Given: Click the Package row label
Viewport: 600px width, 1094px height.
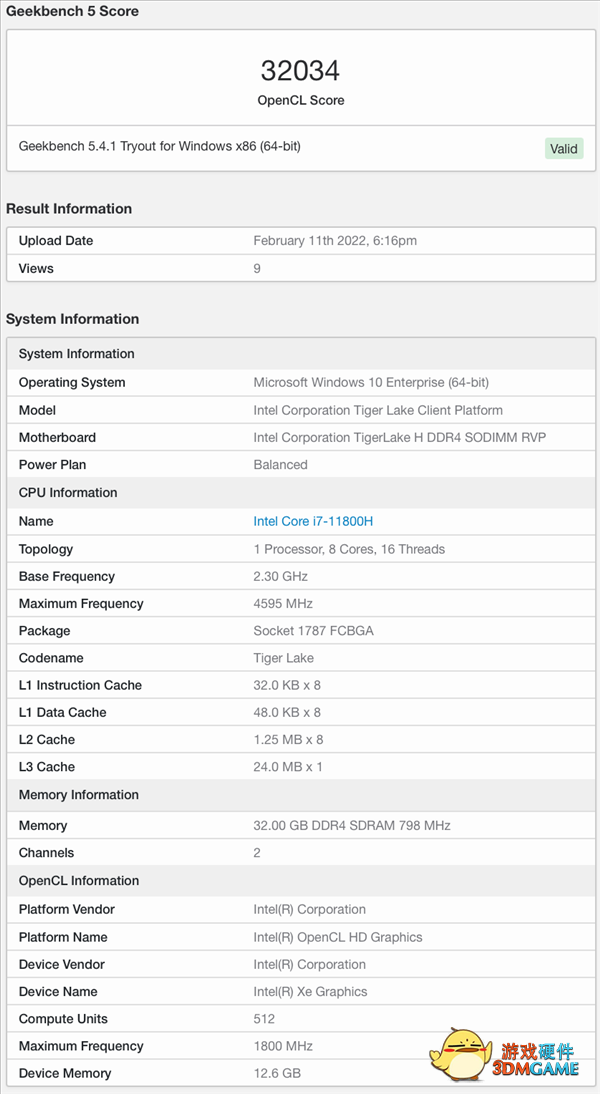Looking at the screenshot, I should click(x=45, y=631).
